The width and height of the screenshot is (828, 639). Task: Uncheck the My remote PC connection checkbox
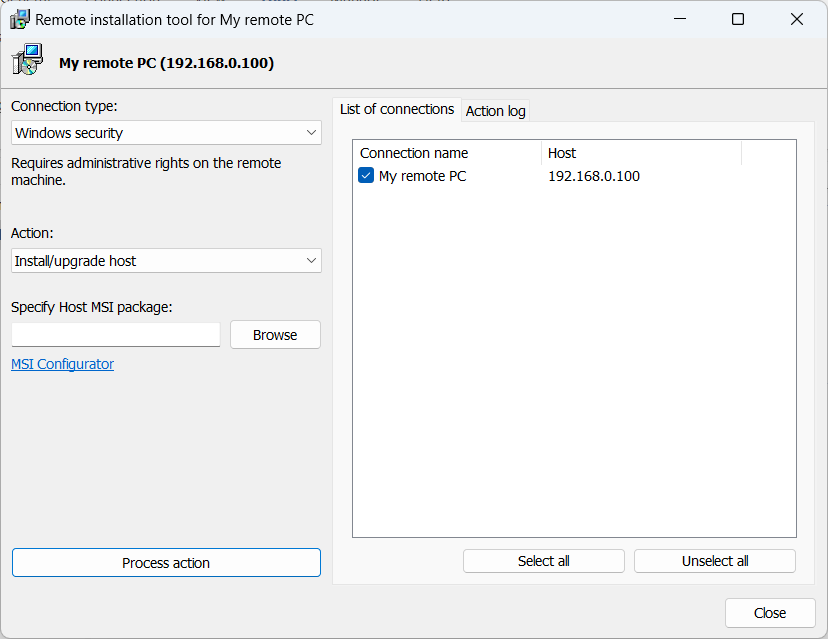(366, 176)
